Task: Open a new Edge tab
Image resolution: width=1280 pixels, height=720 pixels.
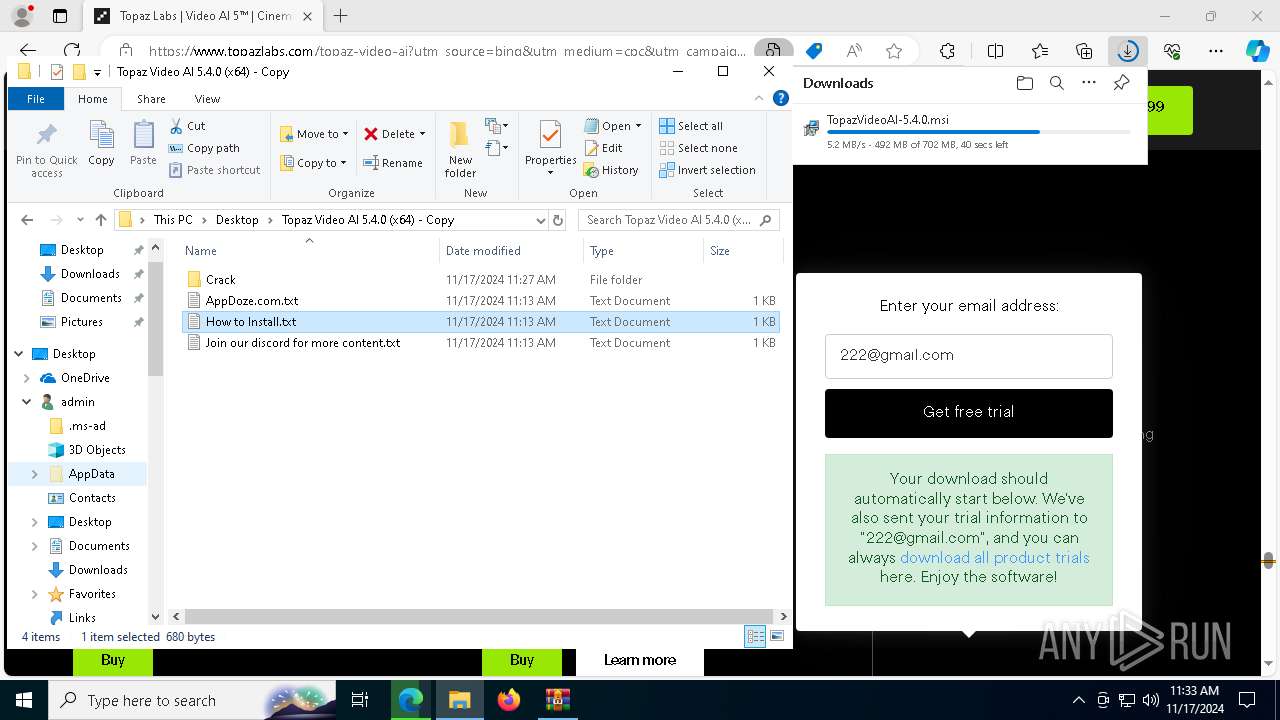Action: (x=341, y=16)
